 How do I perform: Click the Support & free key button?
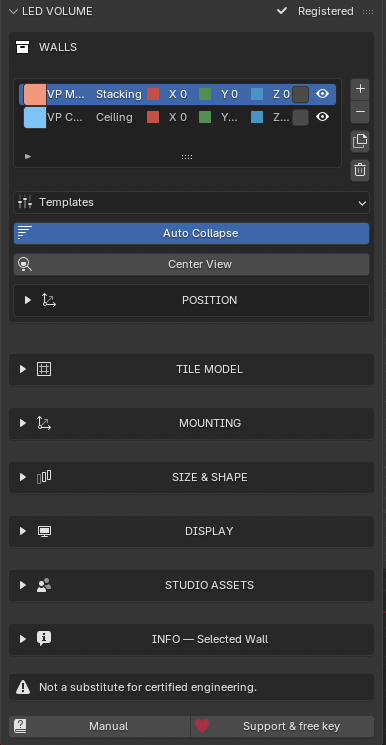(x=282, y=726)
